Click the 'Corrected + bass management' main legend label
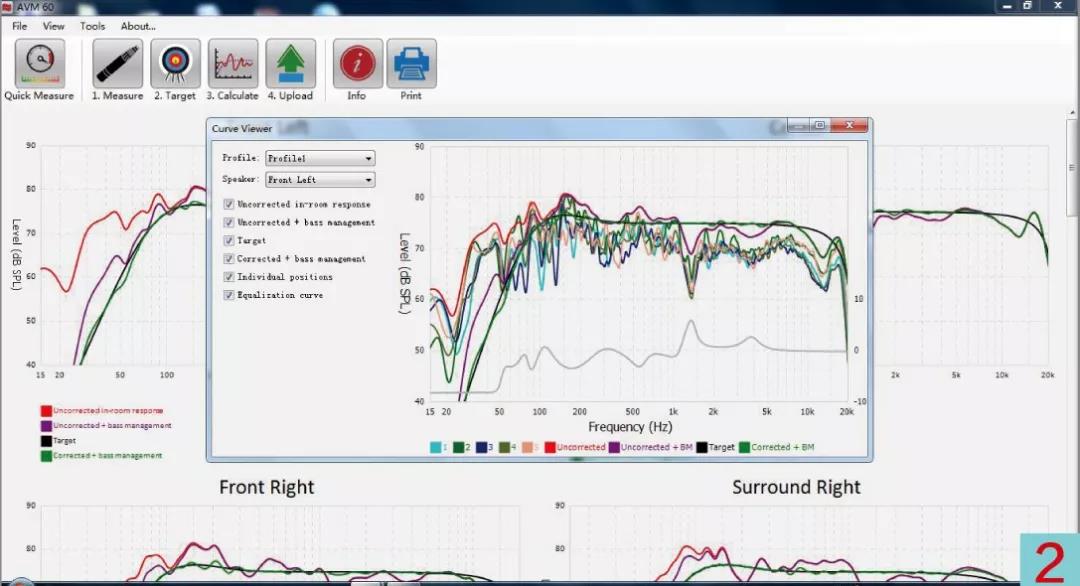 coord(107,456)
